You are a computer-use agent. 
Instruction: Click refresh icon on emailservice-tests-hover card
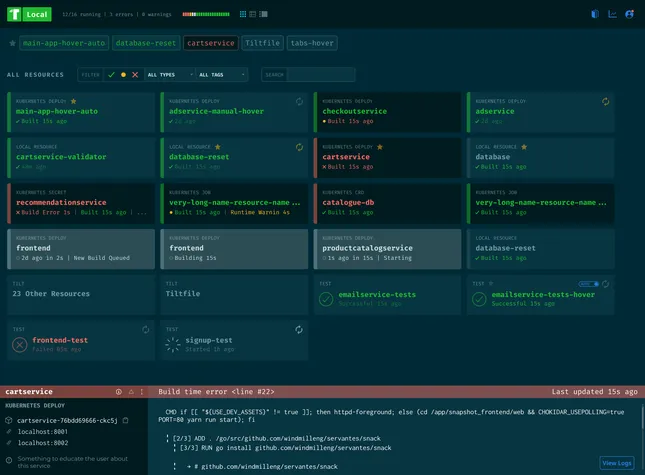[606, 284]
